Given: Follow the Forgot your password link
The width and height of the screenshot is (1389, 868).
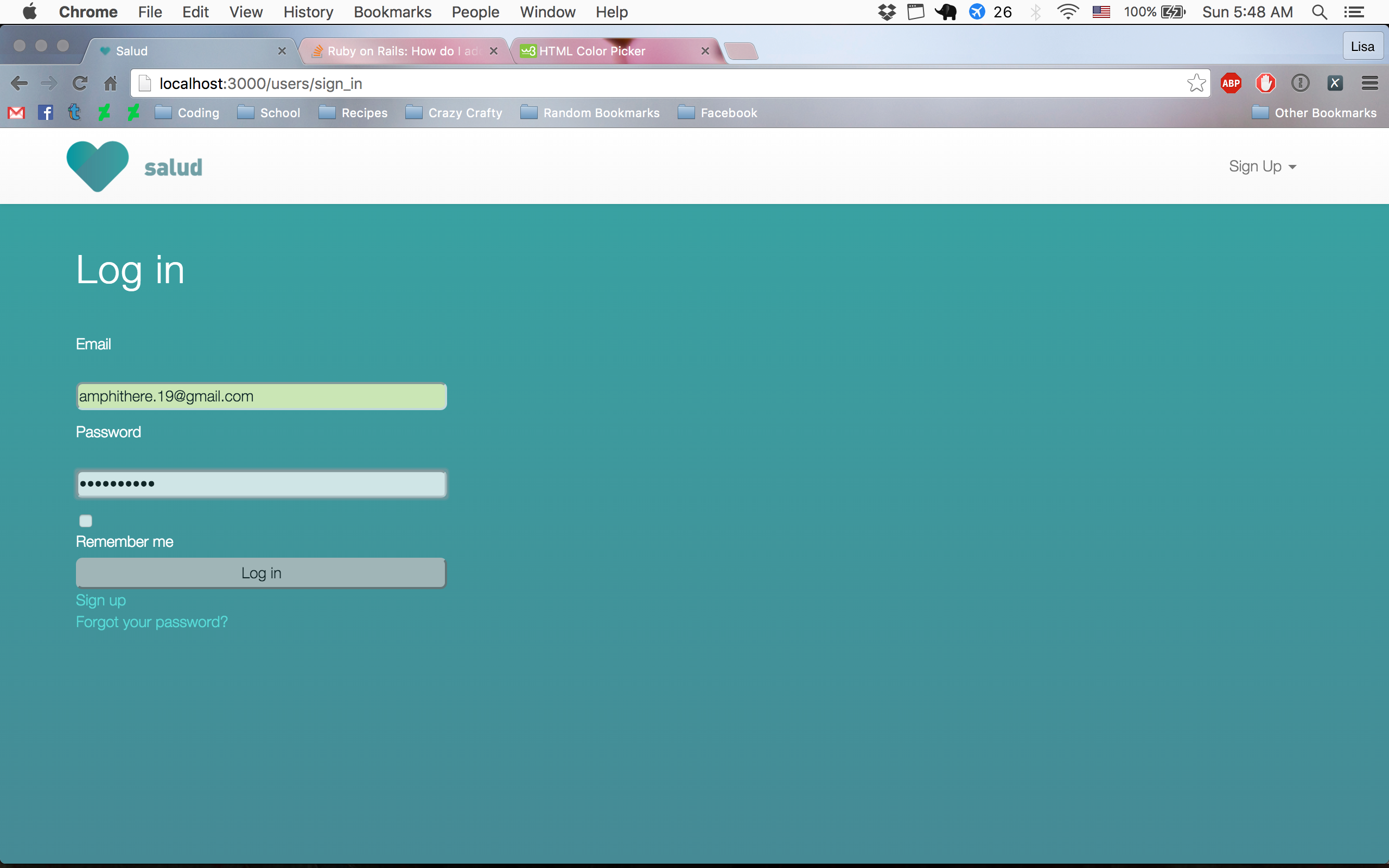Looking at the screenshot, I should coord(151,622).
